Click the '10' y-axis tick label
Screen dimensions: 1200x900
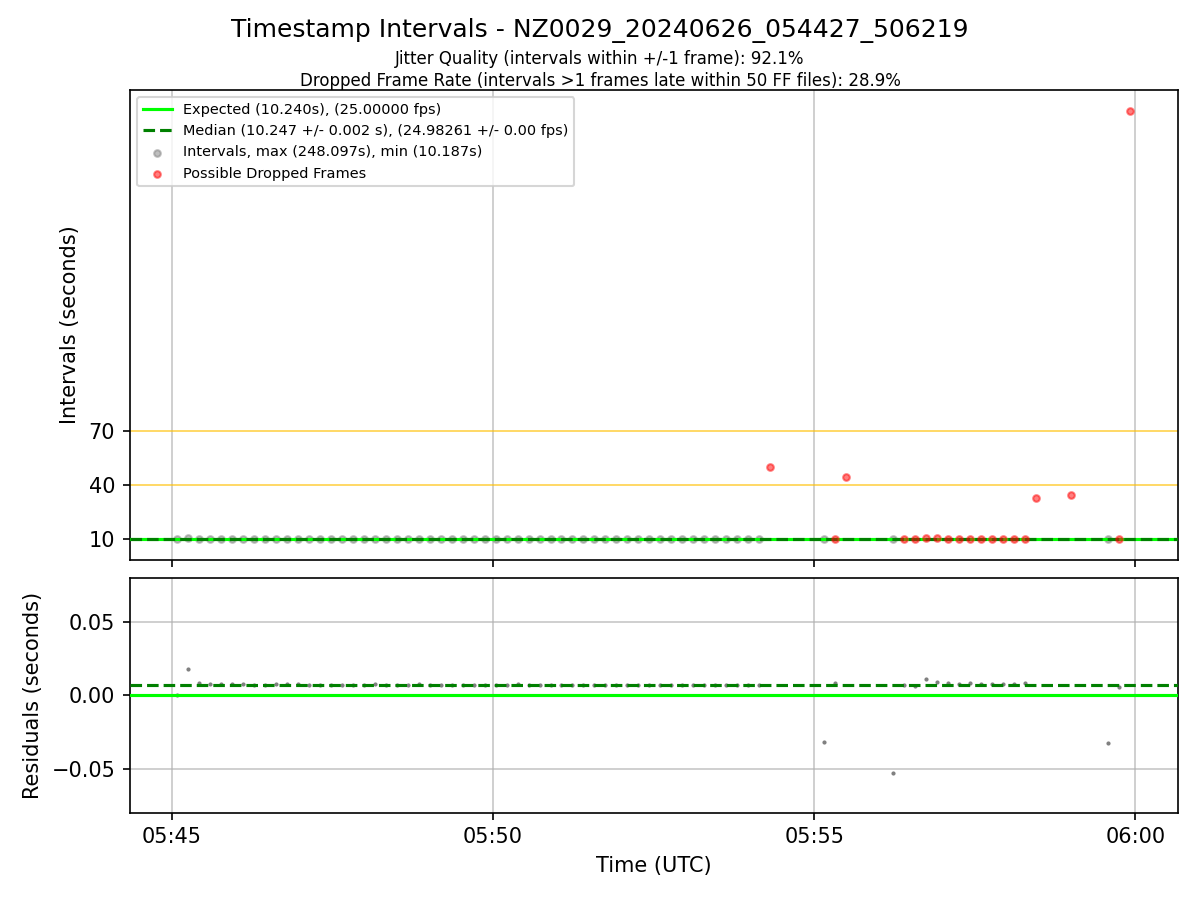point(104,540)
